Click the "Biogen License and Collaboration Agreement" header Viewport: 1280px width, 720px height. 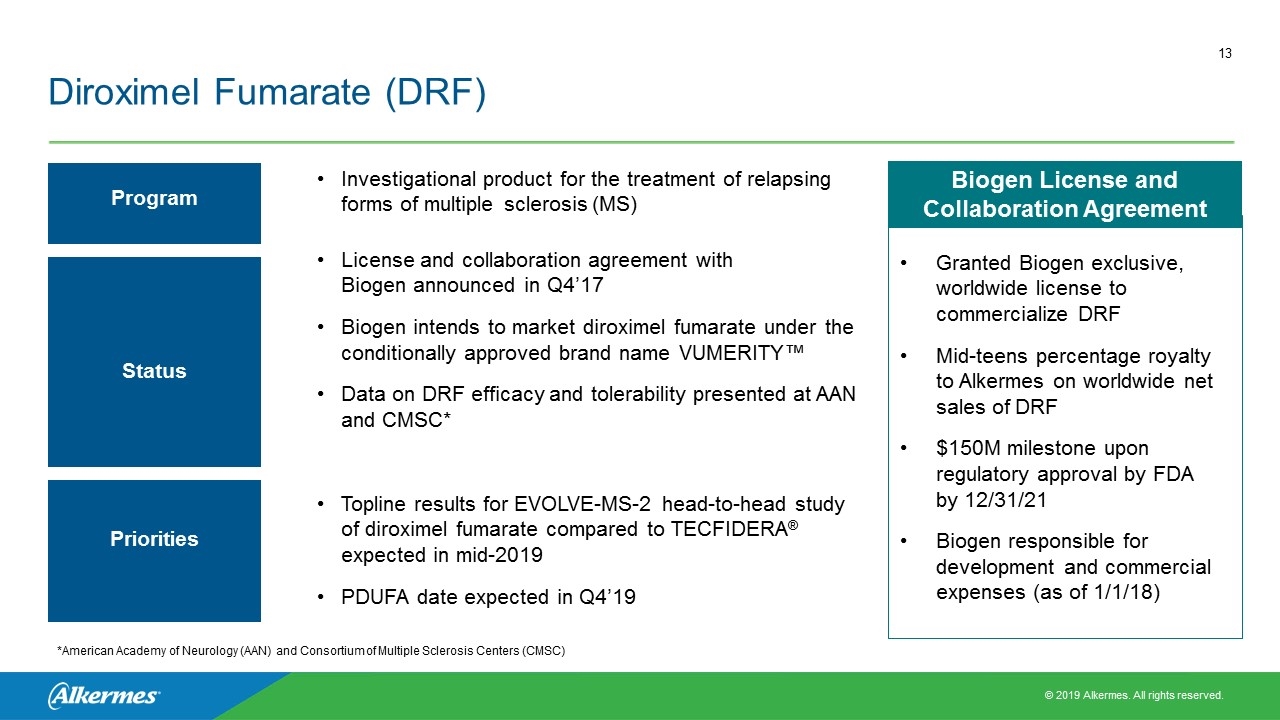click(1065, 194)
